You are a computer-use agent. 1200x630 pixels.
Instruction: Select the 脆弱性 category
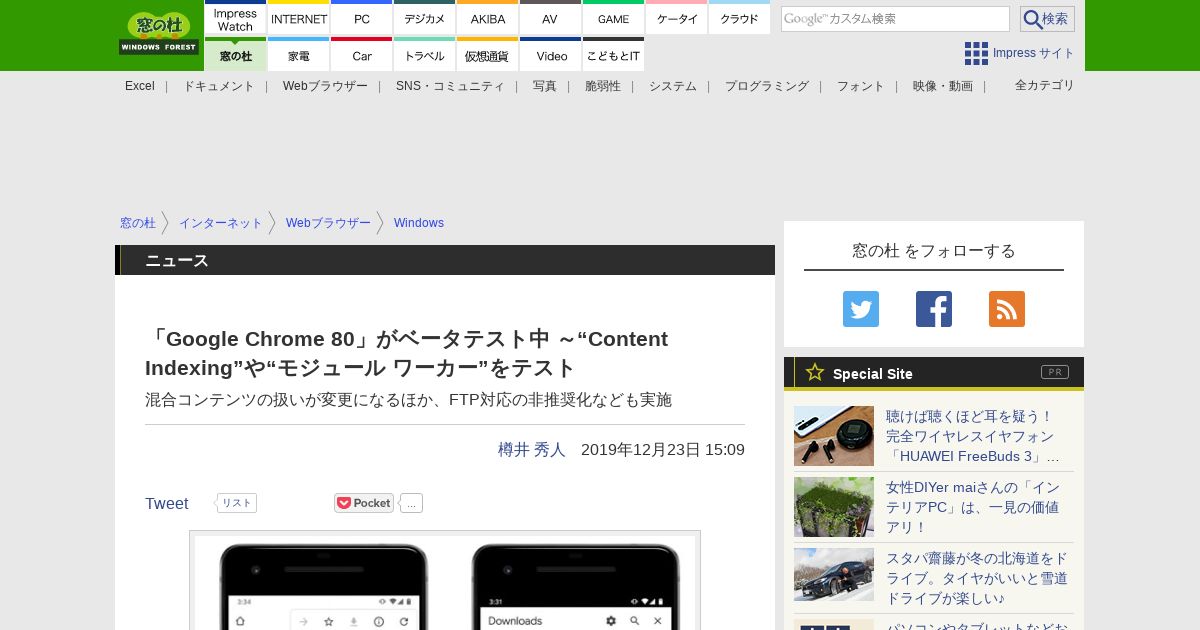point(603,86)
